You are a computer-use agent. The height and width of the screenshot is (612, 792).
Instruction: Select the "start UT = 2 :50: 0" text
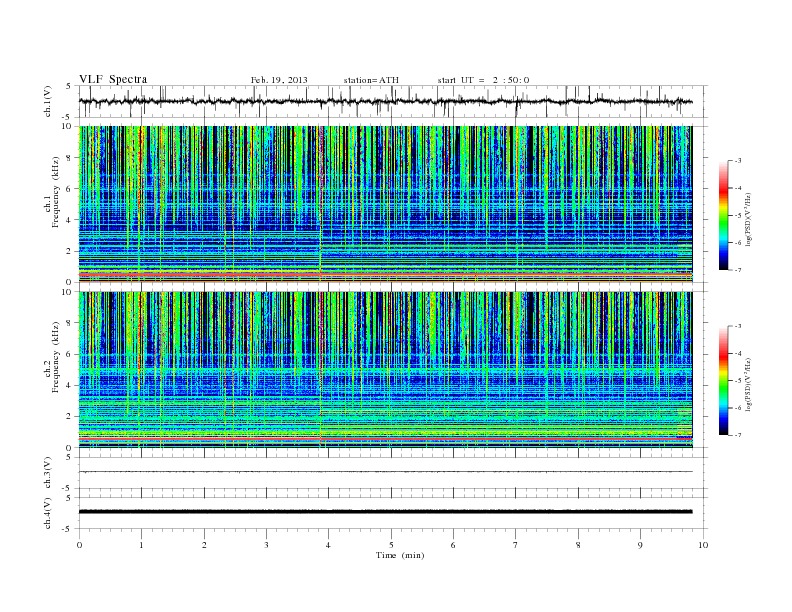coord(483,80)
